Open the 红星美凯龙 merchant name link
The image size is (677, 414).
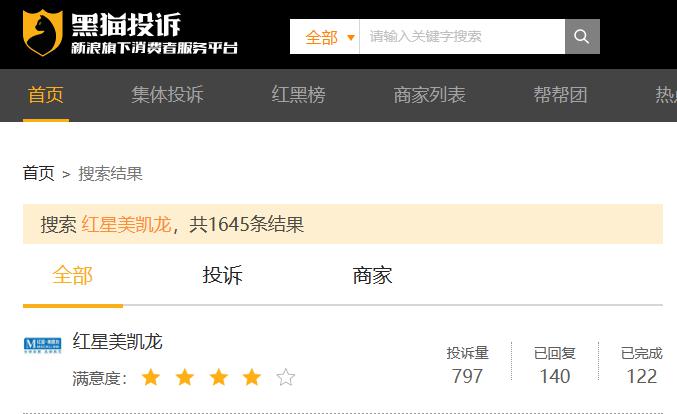pos(117,341)
